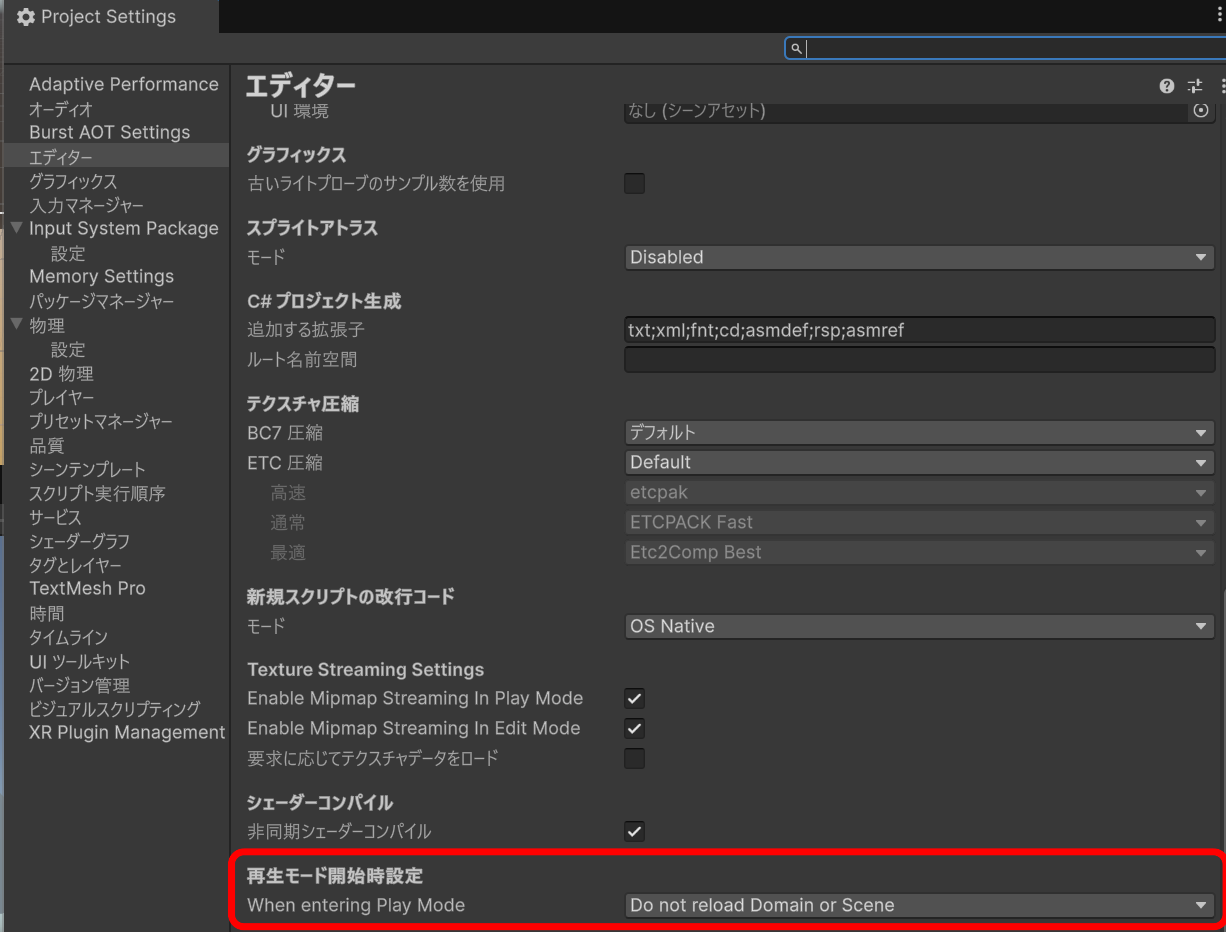
Task: Click the magnifier icon in the search bar
Action: point(795,48)
